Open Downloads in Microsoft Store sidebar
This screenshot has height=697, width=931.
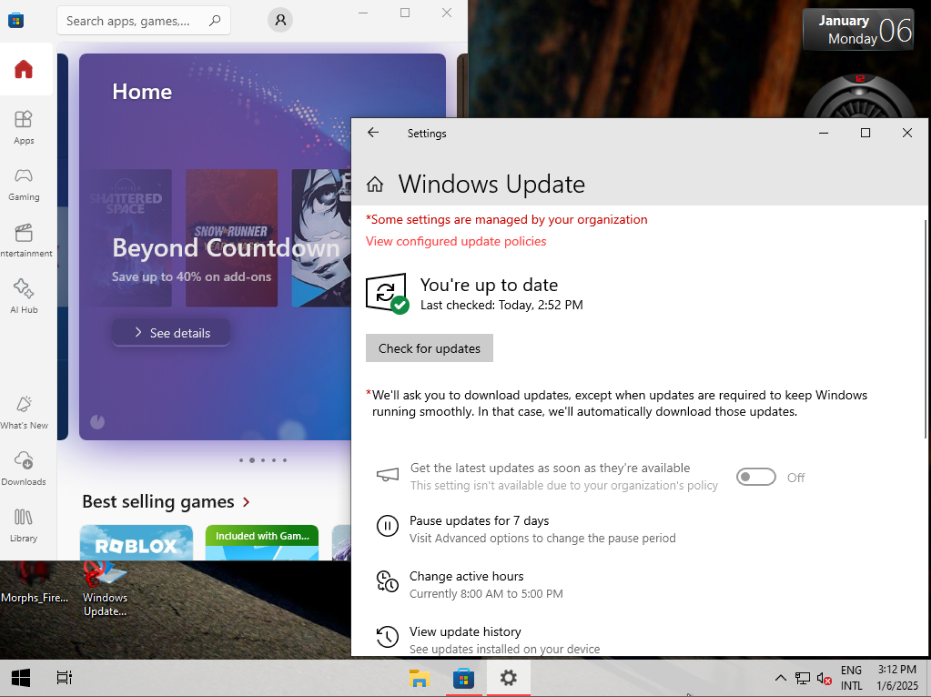click(x=24, y=468)
